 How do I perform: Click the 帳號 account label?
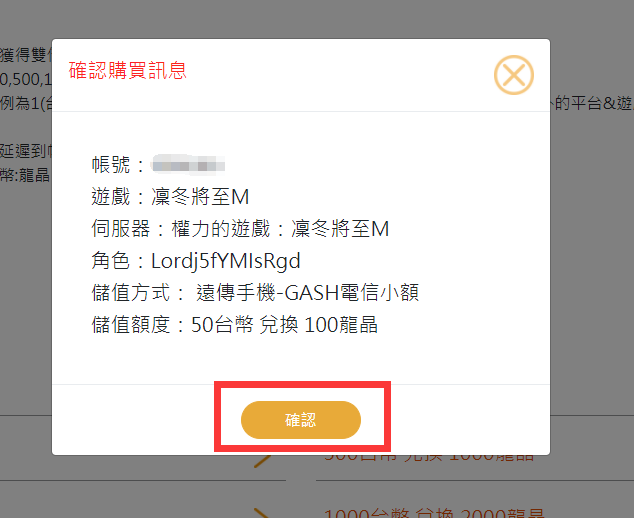[x=112, y=165]
